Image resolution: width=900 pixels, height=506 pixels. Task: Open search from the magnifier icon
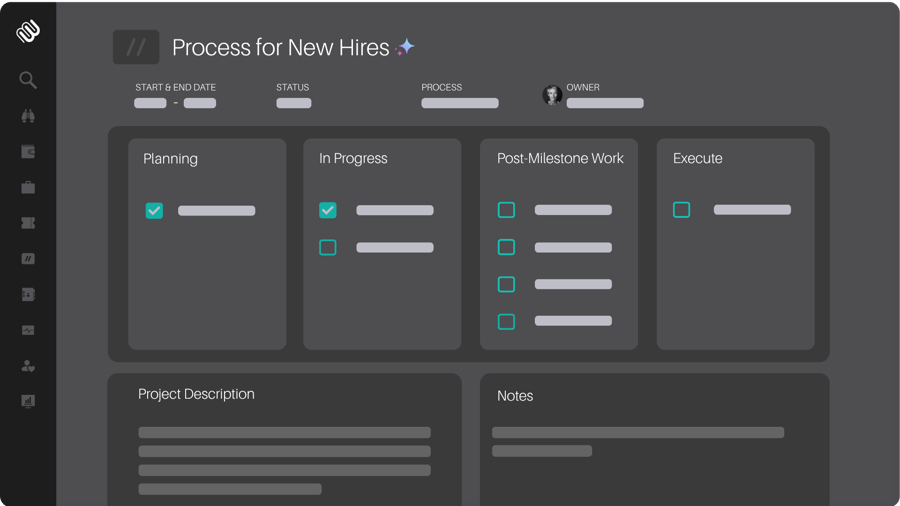pos(28,80)
